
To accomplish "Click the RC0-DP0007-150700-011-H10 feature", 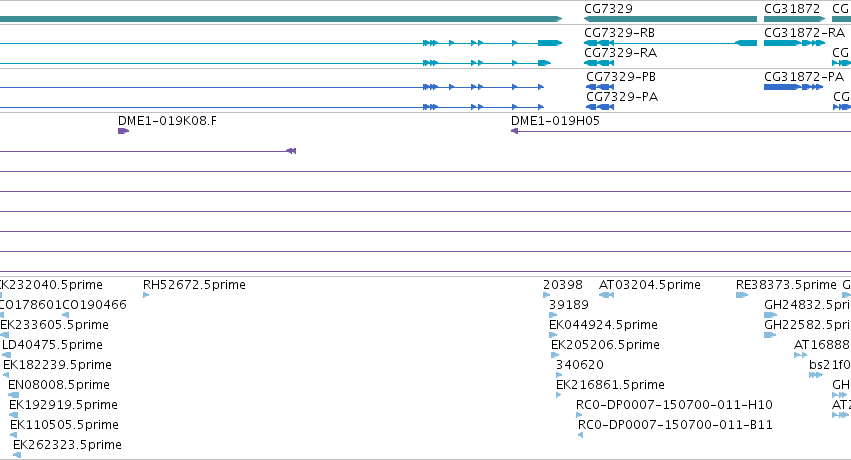I will (x=674, y=405).
